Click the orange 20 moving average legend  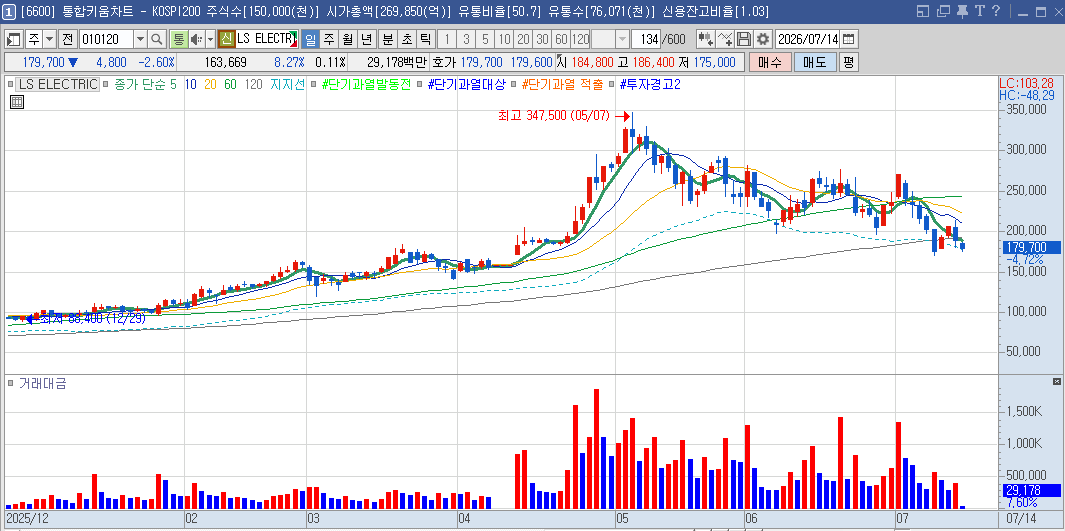click(x=211, y=85)
